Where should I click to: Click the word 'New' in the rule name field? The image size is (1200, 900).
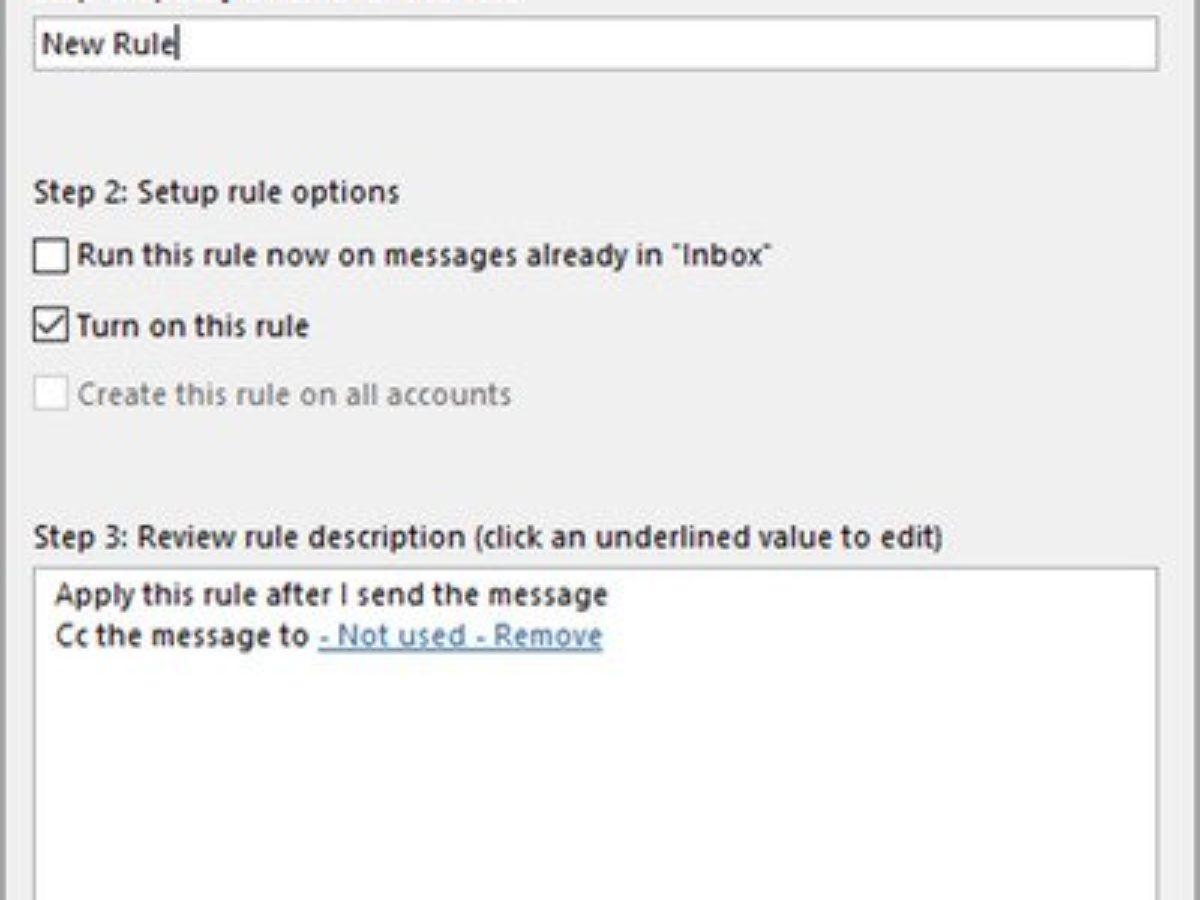pos(67,45)
